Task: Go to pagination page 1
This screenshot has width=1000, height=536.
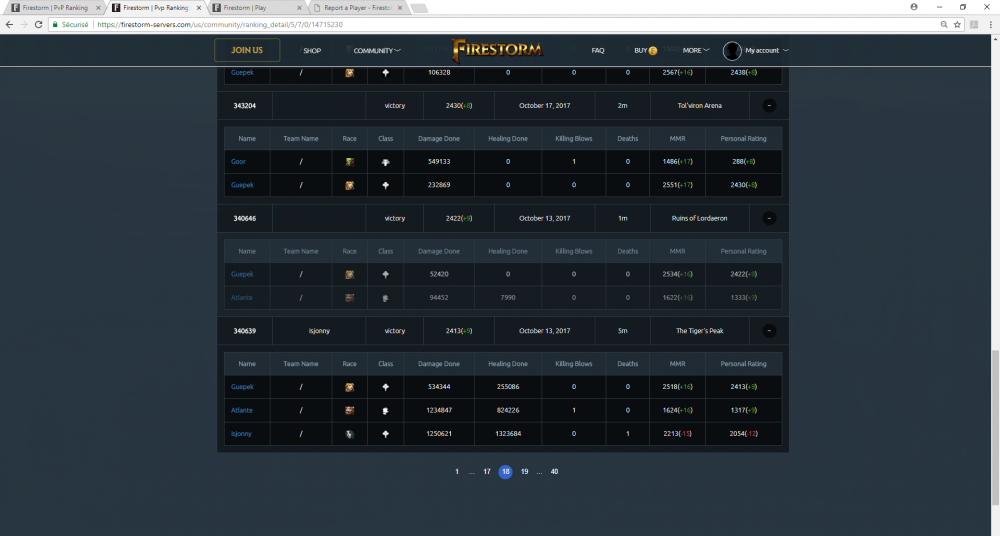Action: point(457,472)
